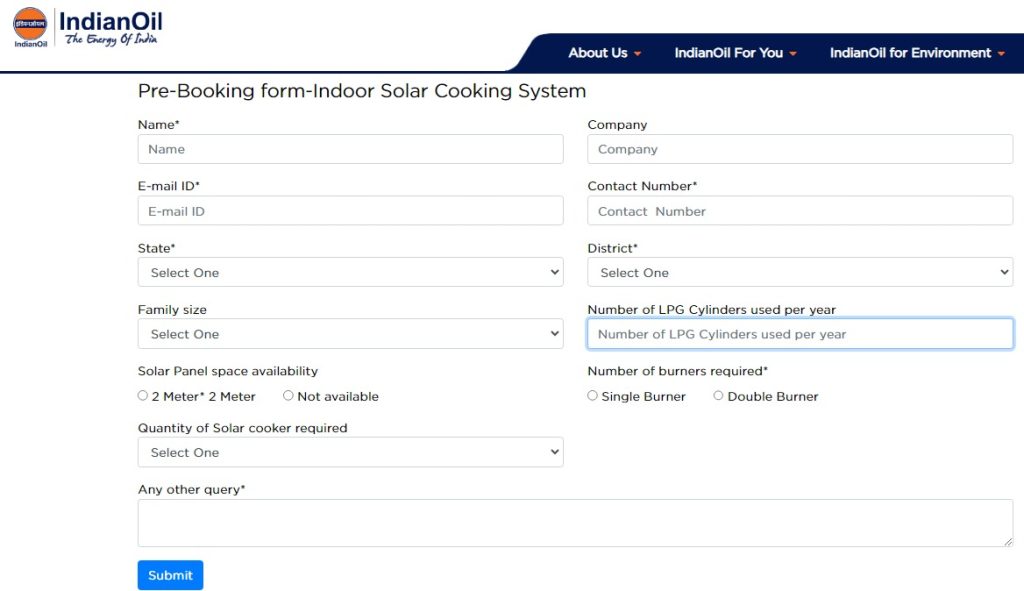
Task: Select the 2 Meter* 2 Meter radio option
Action: (x=143, y=396)
